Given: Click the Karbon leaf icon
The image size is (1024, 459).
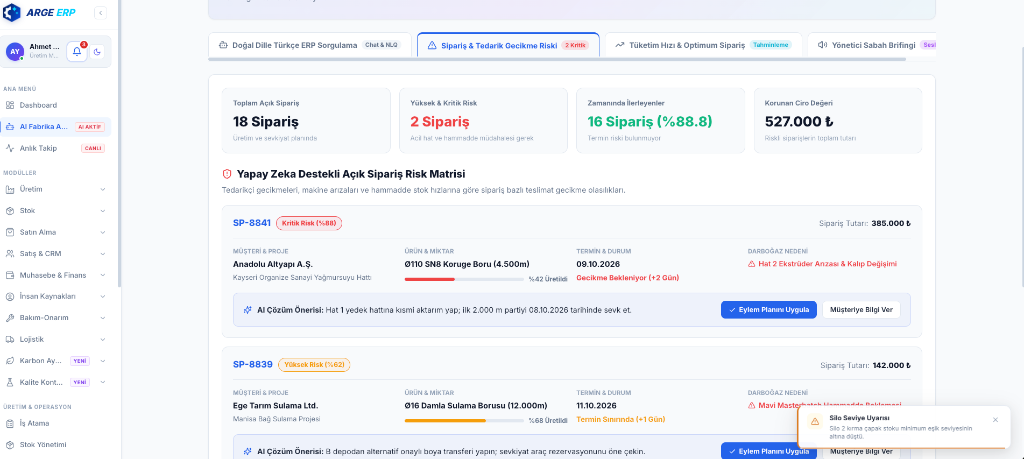Looking at the screenshot, I should [x=10, y=360].
